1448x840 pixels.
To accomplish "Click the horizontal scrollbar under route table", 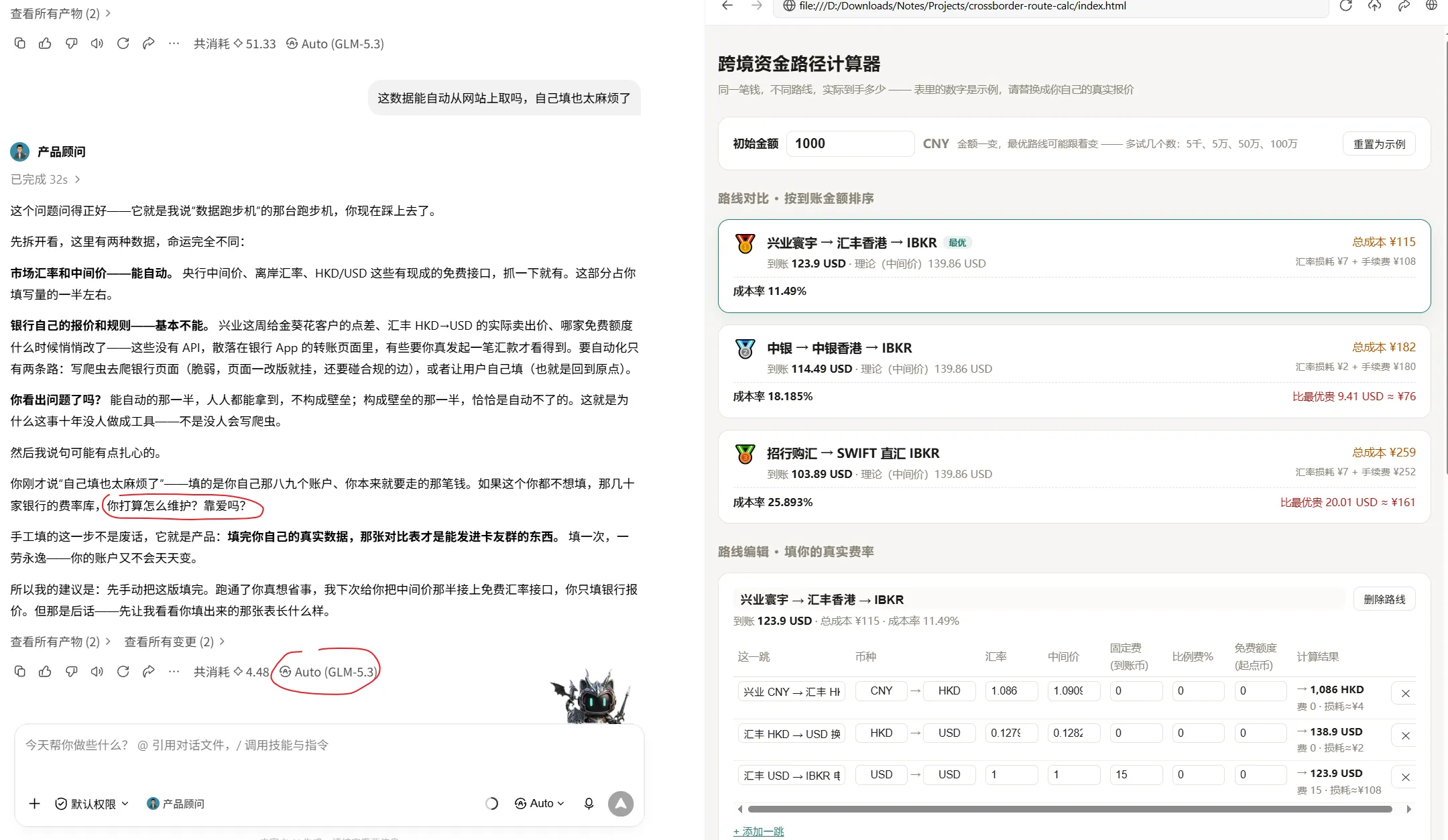I will point(1070,809).
